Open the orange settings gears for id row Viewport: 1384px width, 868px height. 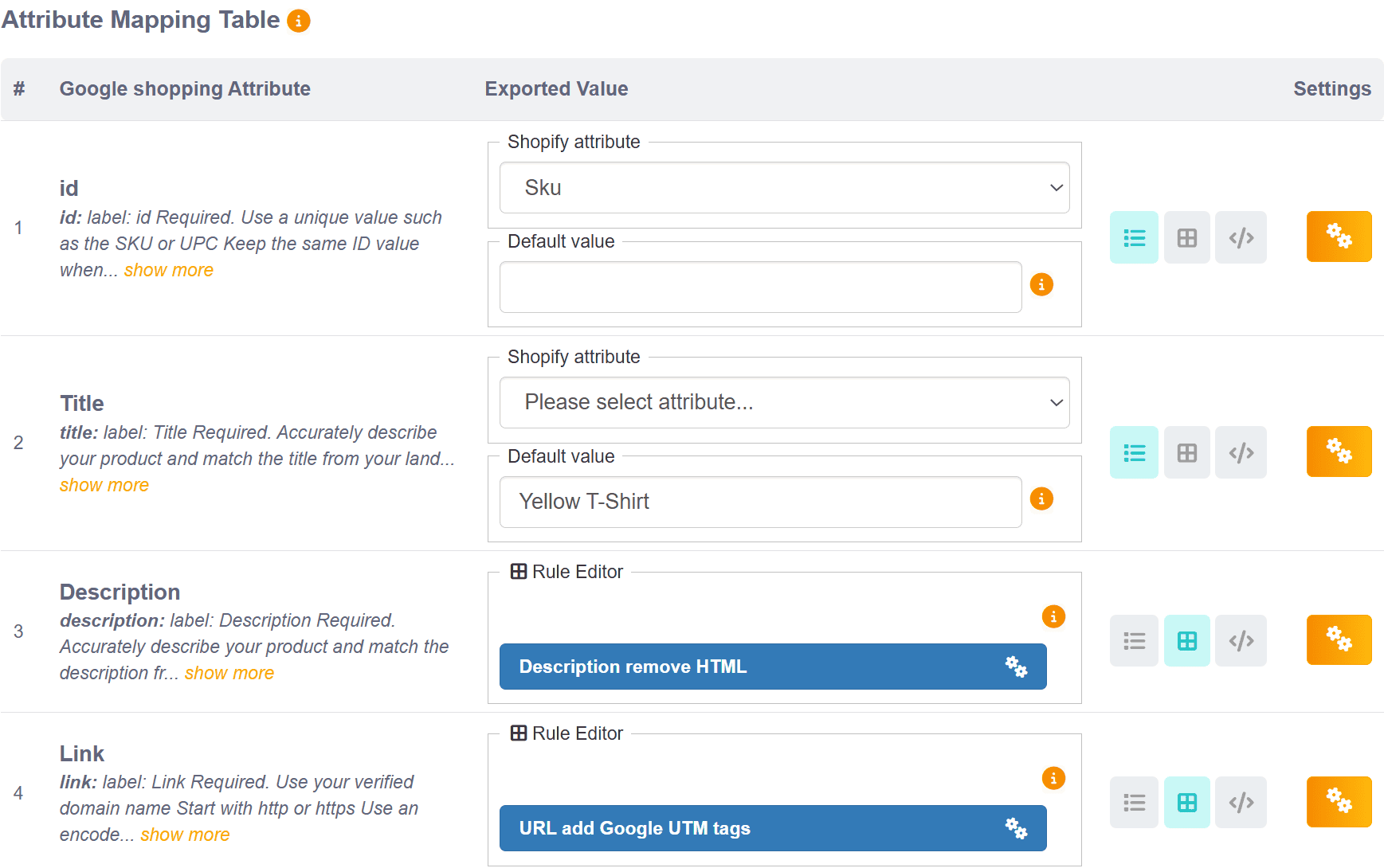[1338, 237]
